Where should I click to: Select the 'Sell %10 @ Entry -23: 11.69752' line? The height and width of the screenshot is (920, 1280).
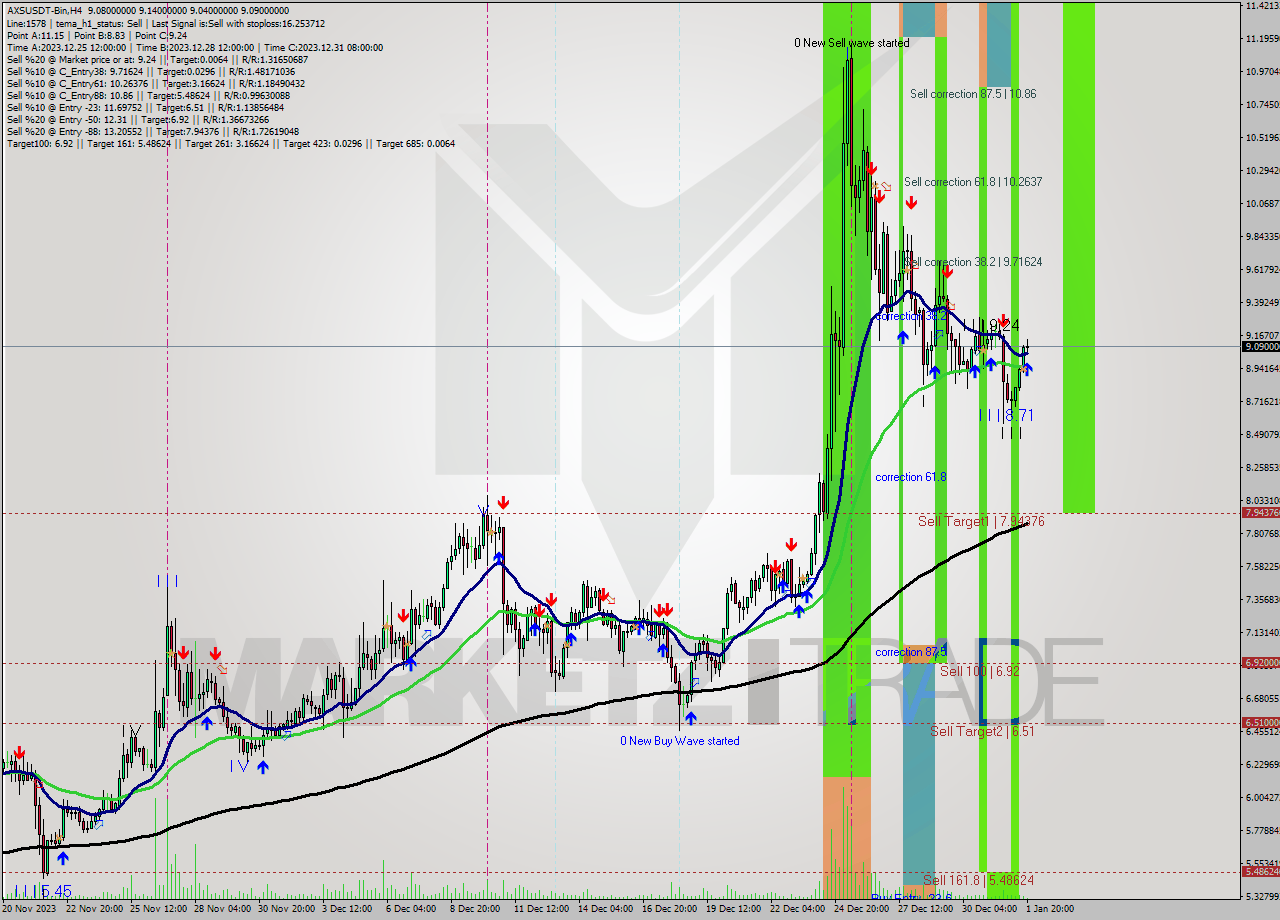[145, 107]
